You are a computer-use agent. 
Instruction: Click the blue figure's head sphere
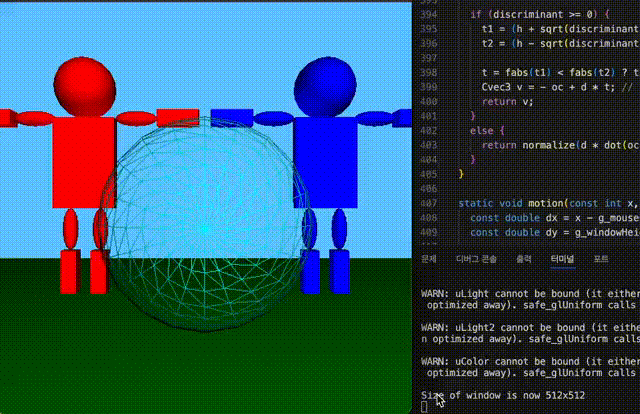(x=325, y=87)
